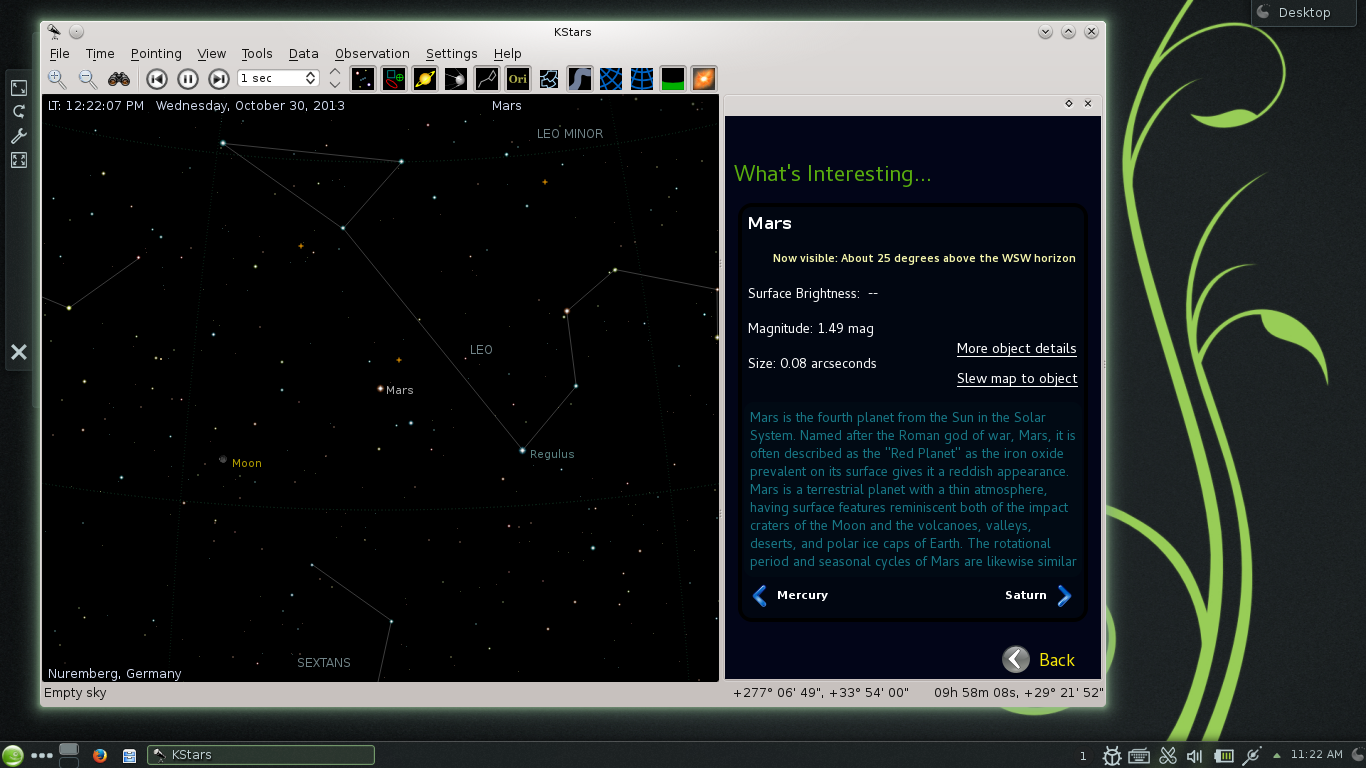Open the Tools menu
The height and width of the screenshot is (768, 1366).
(x=257, y=54)
